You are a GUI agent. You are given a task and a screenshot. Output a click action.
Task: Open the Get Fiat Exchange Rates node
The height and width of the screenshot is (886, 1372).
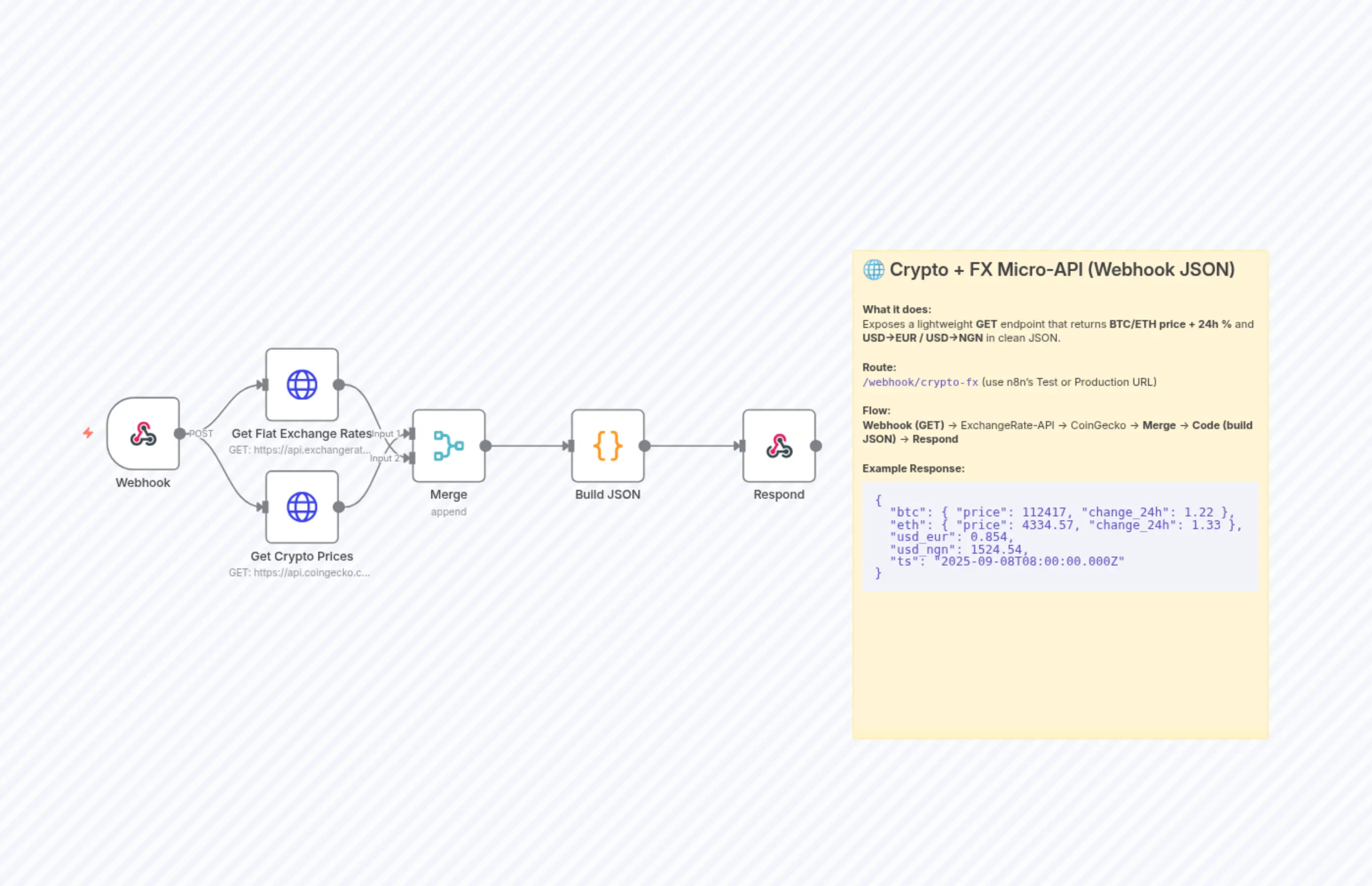(x=302, y=385)
